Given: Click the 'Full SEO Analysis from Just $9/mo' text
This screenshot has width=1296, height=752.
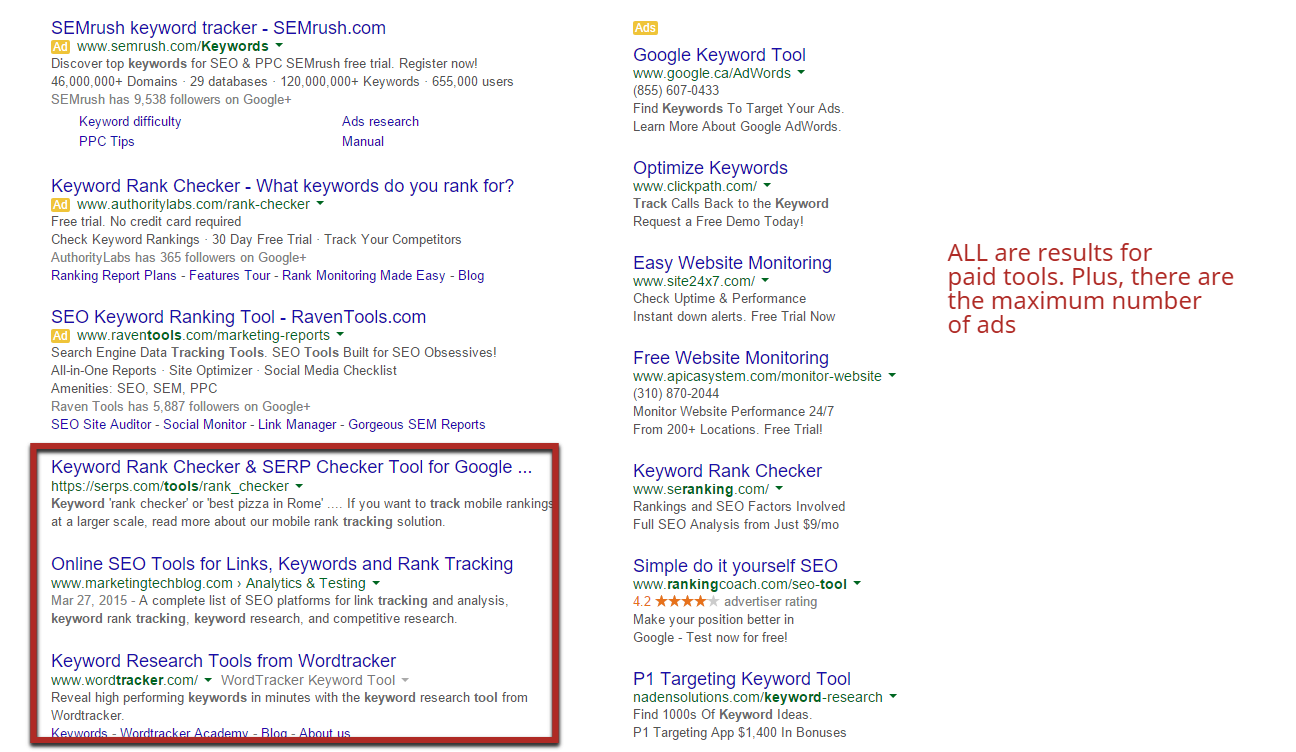Looking at the screenshot, I should coord(736,524).
